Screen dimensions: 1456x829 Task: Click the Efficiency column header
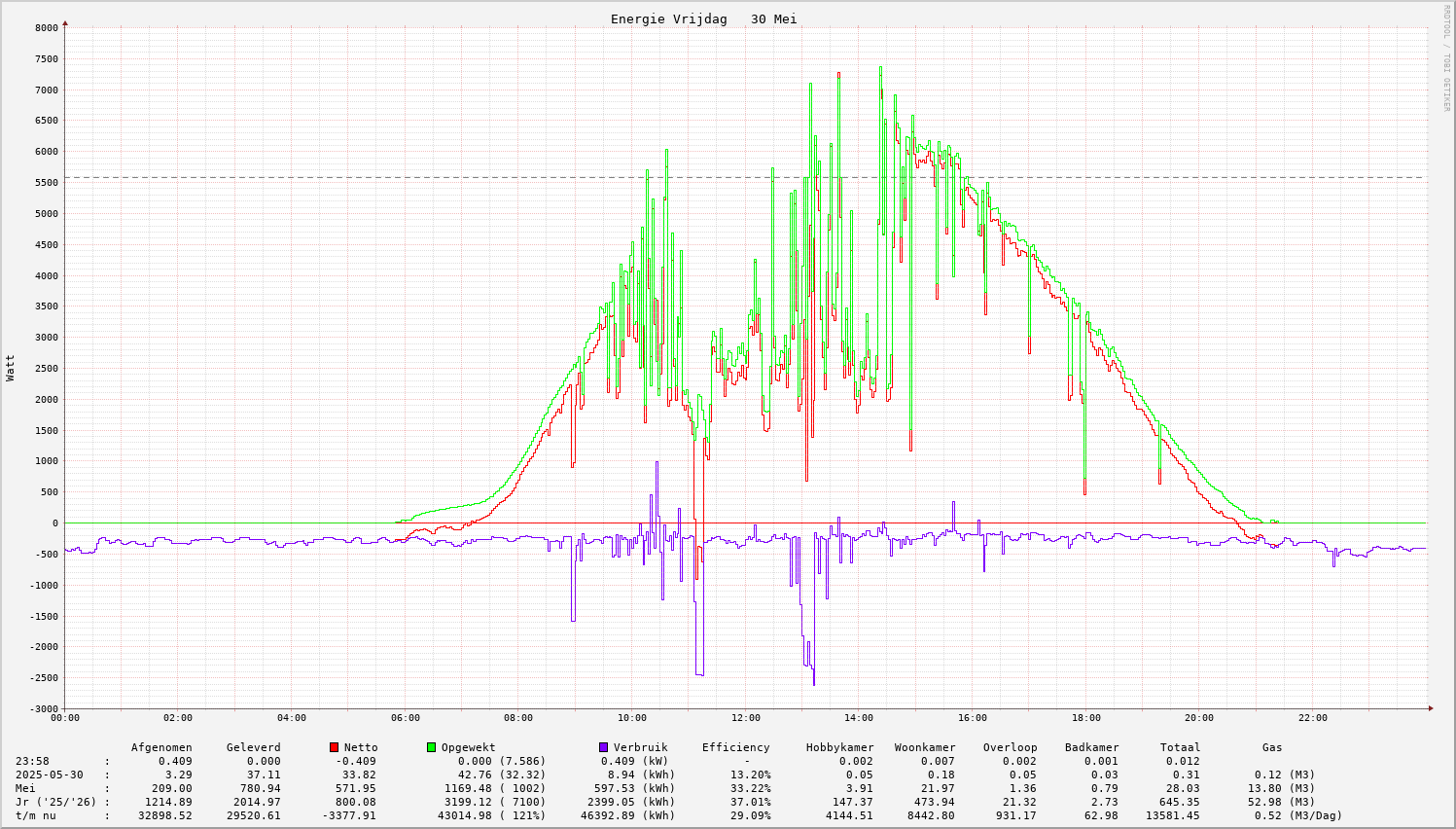click(735, 747)
